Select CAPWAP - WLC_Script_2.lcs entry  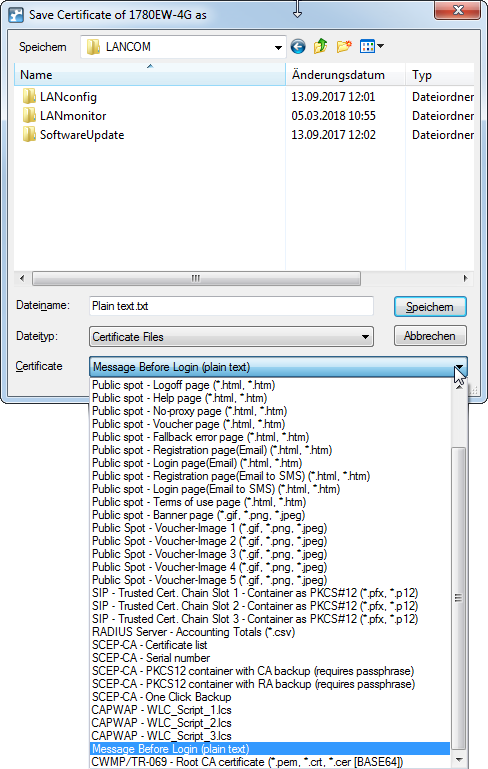[x=161, y=723]
